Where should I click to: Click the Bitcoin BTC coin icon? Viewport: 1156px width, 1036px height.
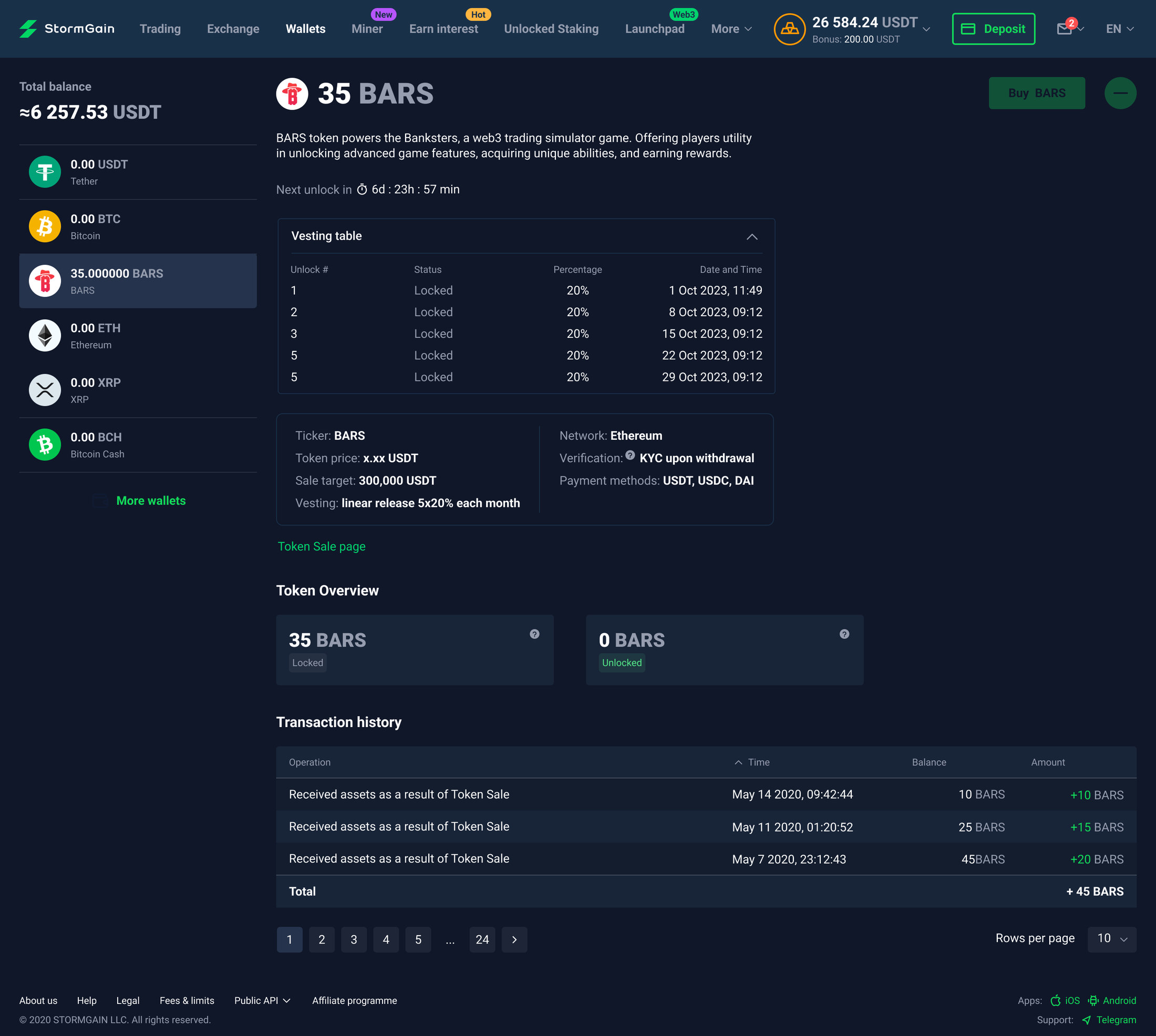click(x=45, y=226)
